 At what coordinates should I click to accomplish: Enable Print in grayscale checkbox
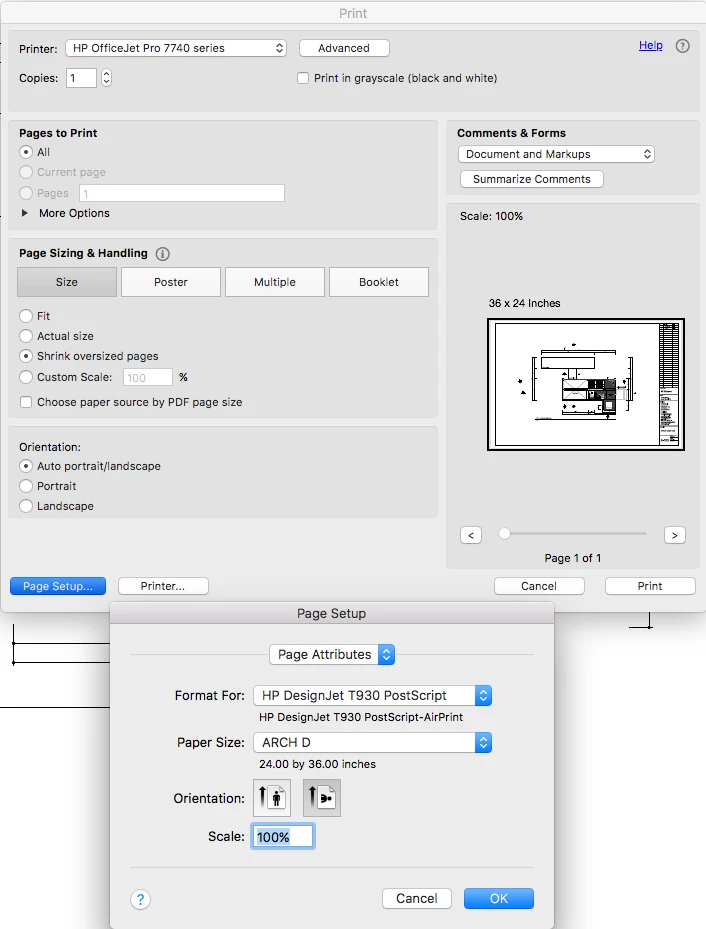click(x=303, y=78)
